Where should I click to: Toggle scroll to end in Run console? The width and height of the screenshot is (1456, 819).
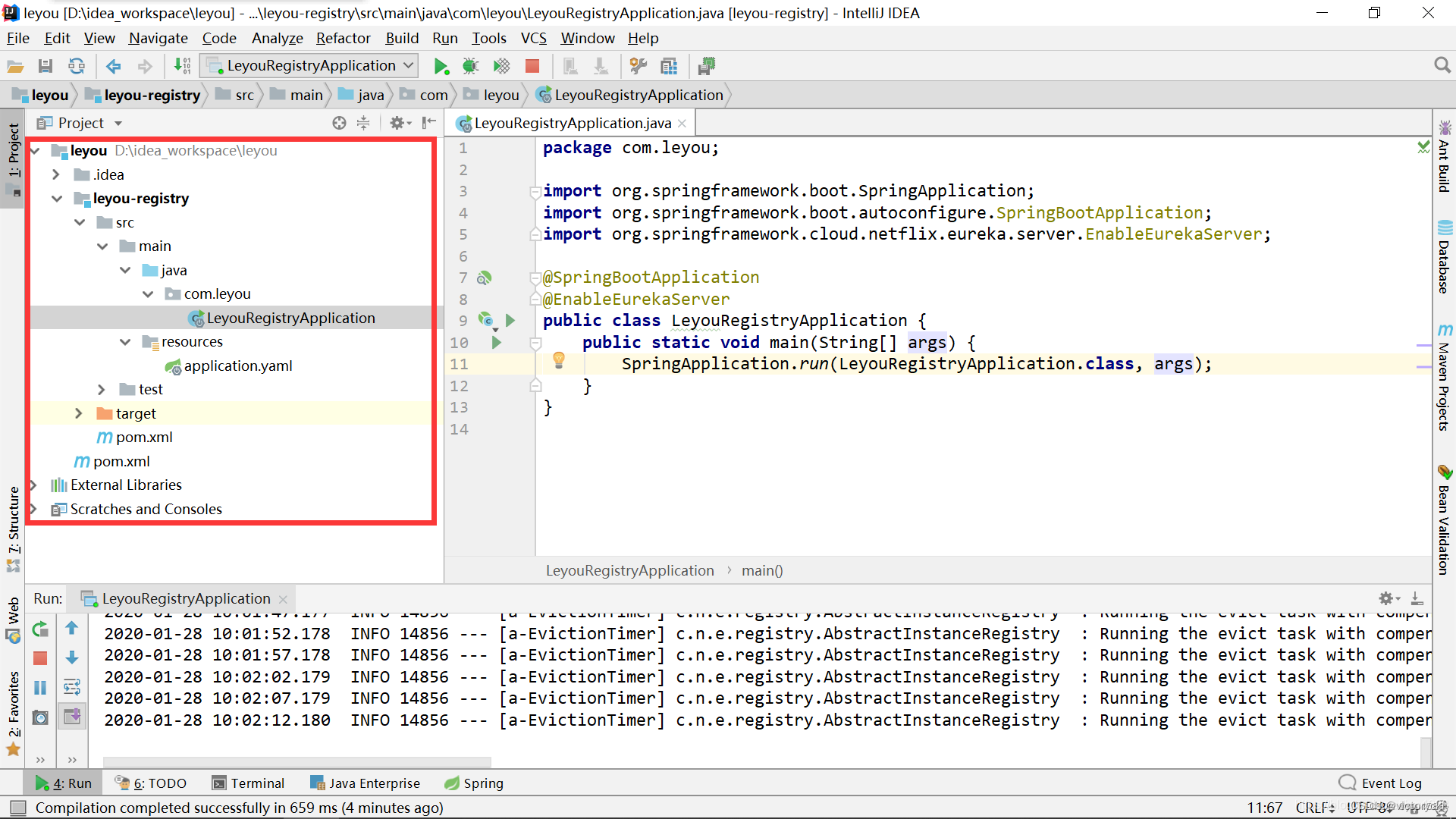tap(72, 716)
